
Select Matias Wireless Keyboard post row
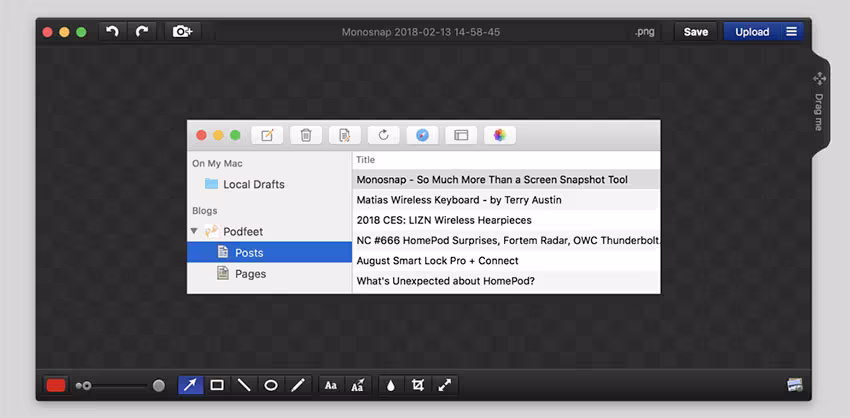(506, 200)
